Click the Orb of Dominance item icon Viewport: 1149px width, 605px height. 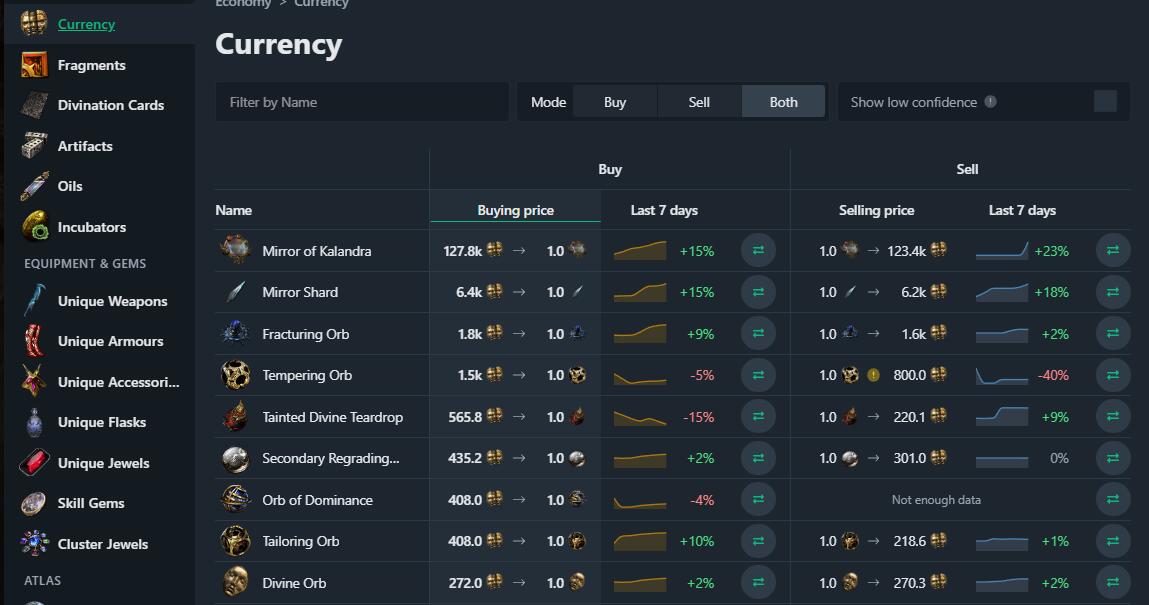236,500
